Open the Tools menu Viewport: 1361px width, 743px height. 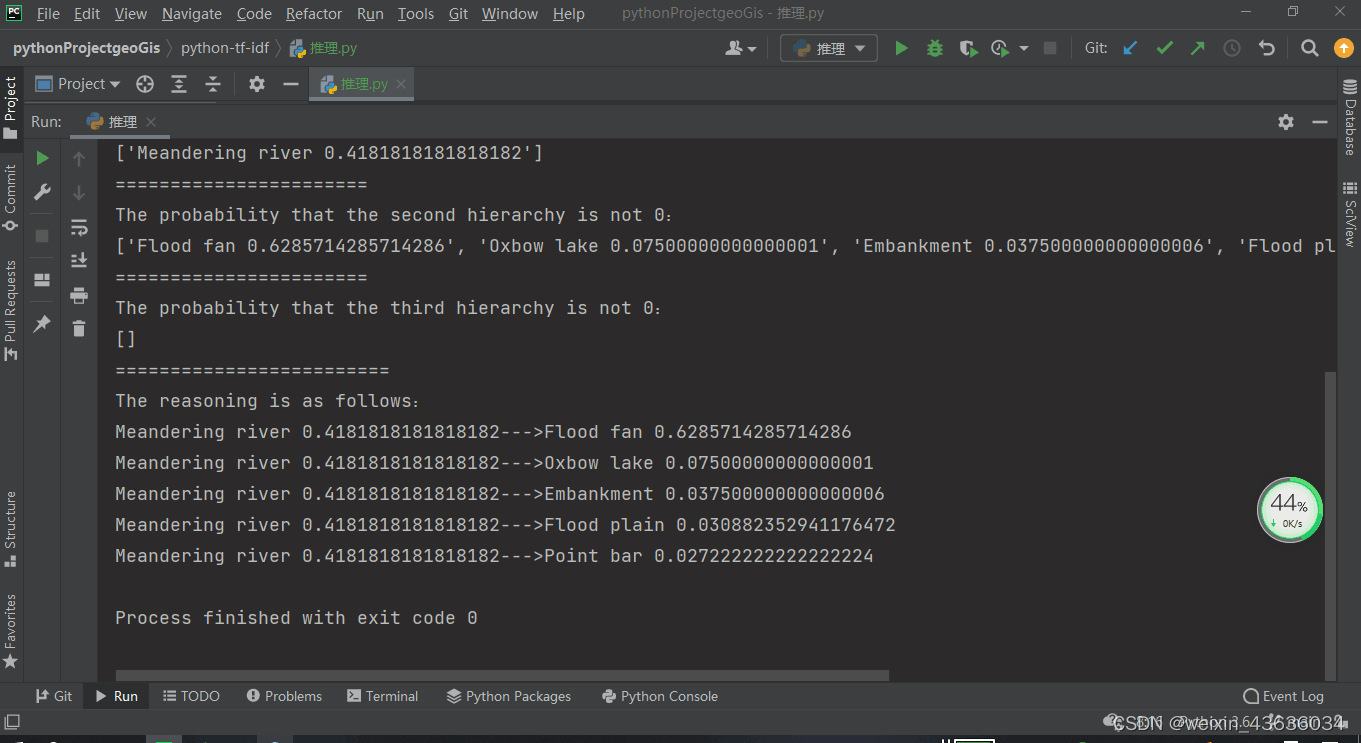416,14
